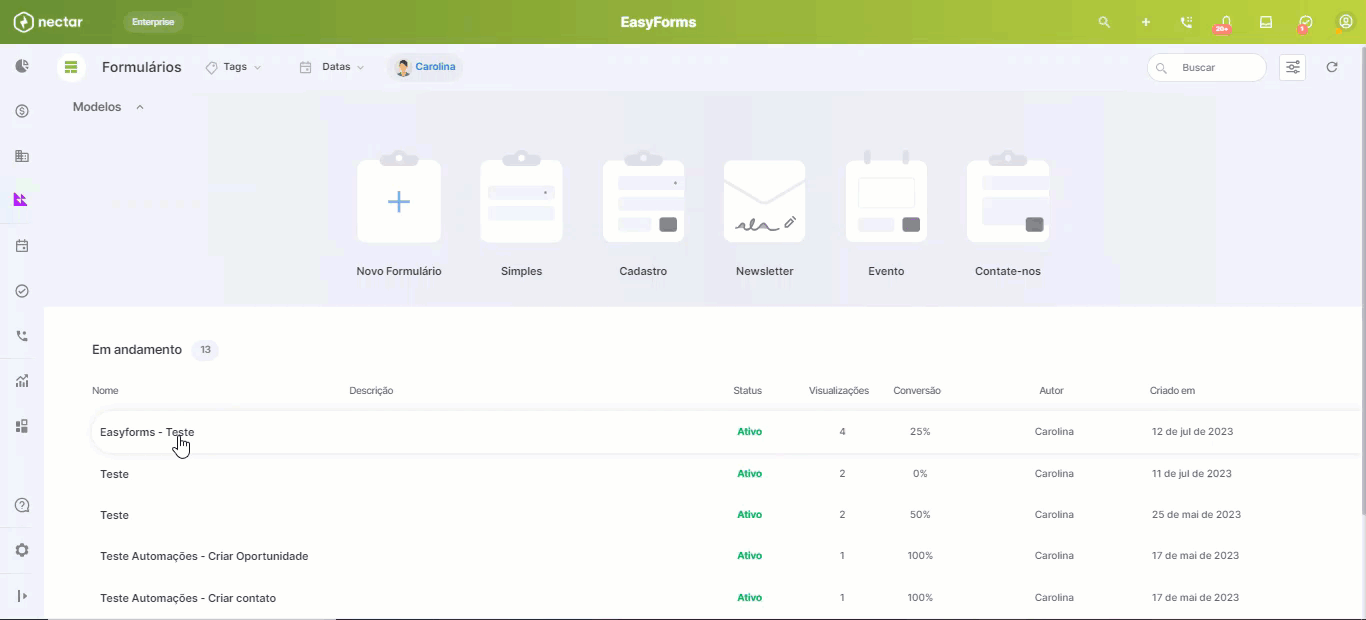Open the Easyforms - Teste form row

[726, 432]
